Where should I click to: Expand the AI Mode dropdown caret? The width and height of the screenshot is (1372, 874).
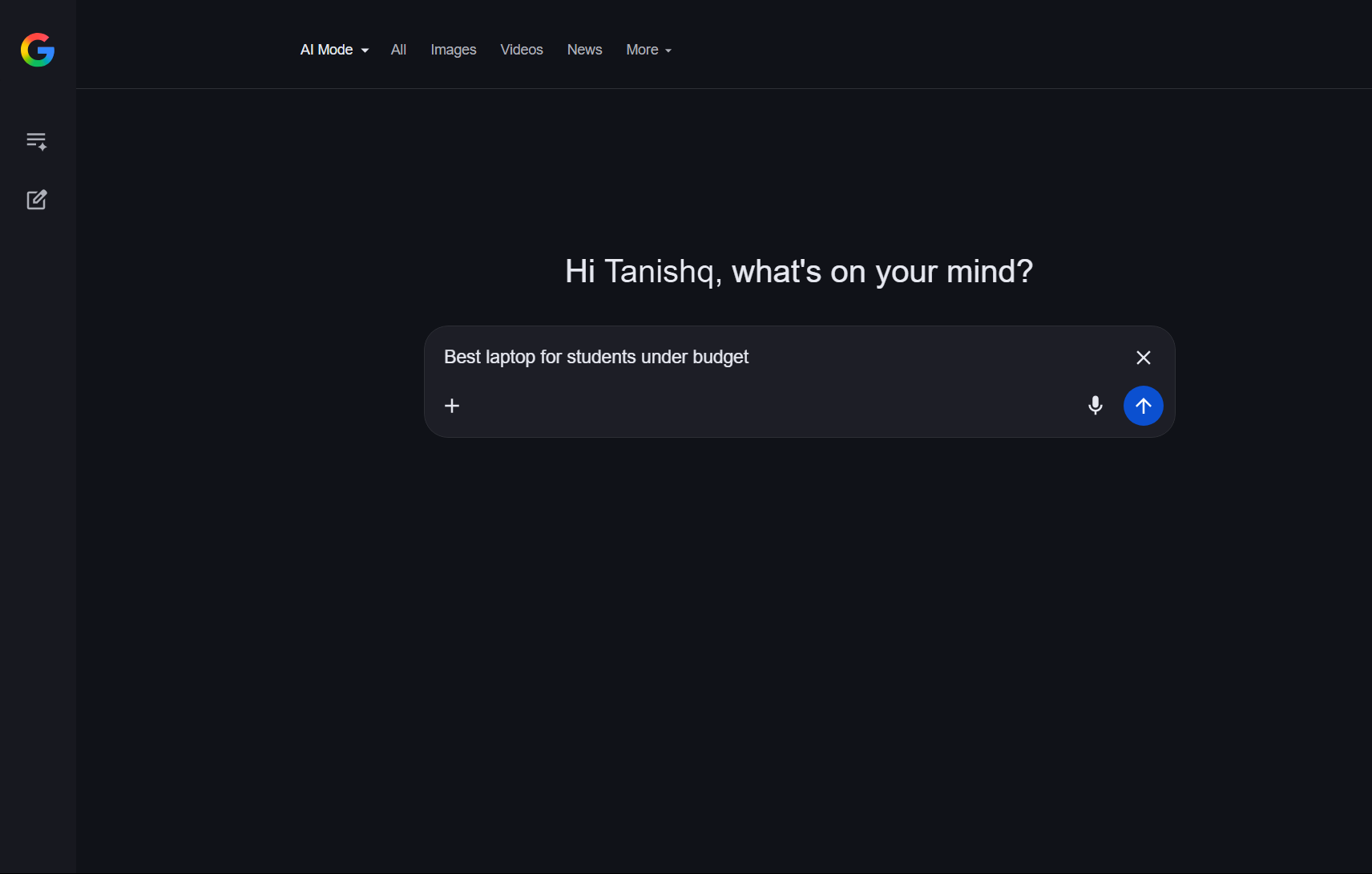[x=365, y=51]
